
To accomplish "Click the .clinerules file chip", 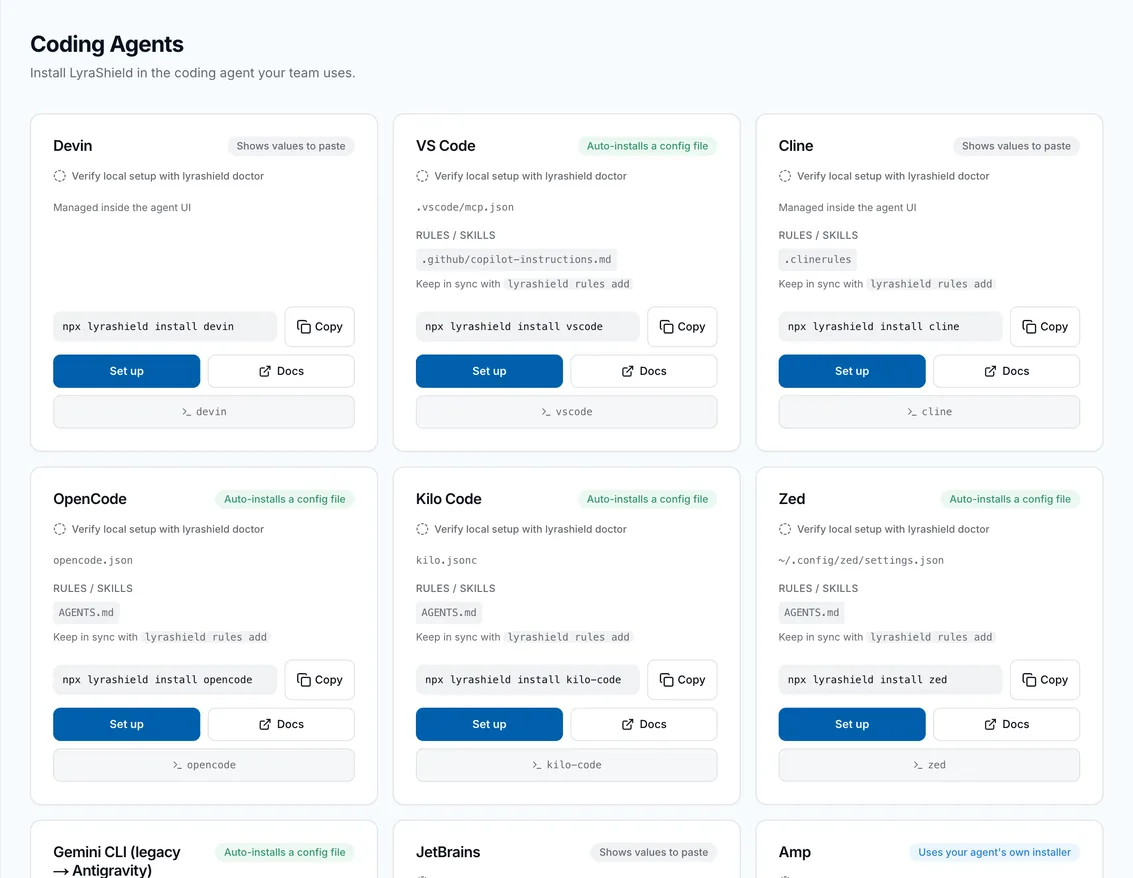I will [x=818, y=259].
